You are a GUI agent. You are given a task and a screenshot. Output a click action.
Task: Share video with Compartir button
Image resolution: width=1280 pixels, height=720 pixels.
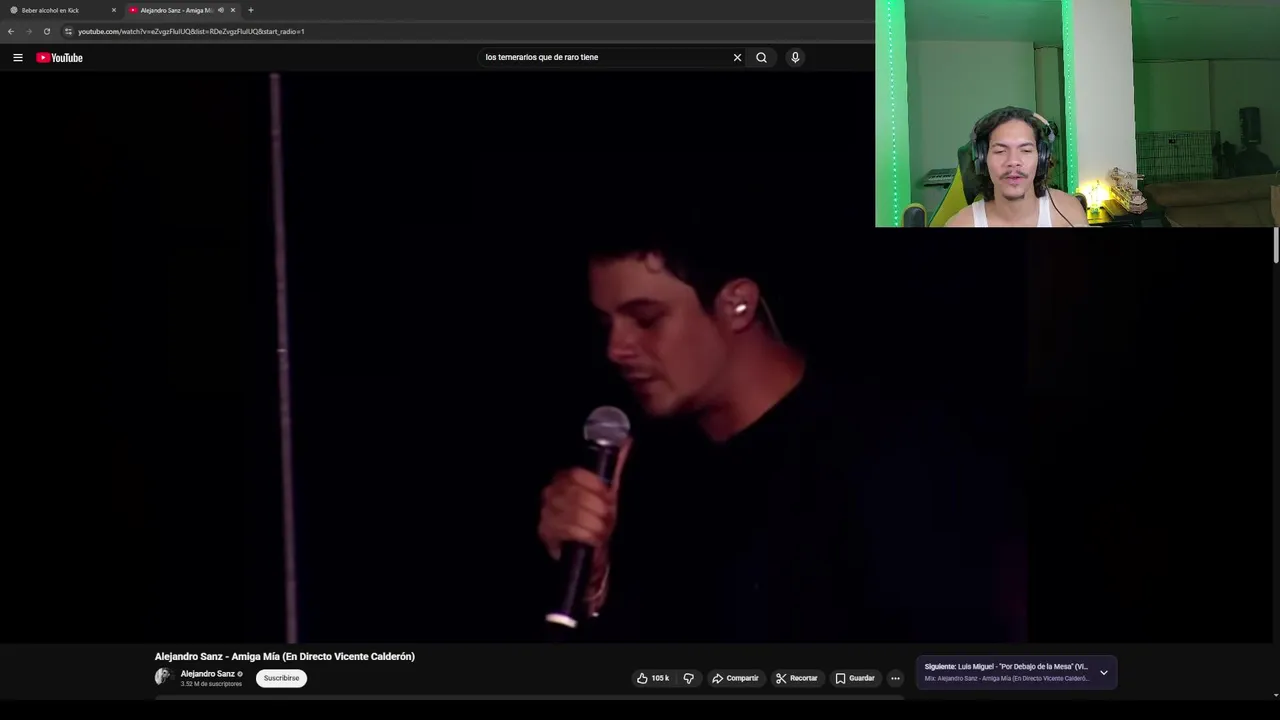pyautogui.click(x=735, y=678)
